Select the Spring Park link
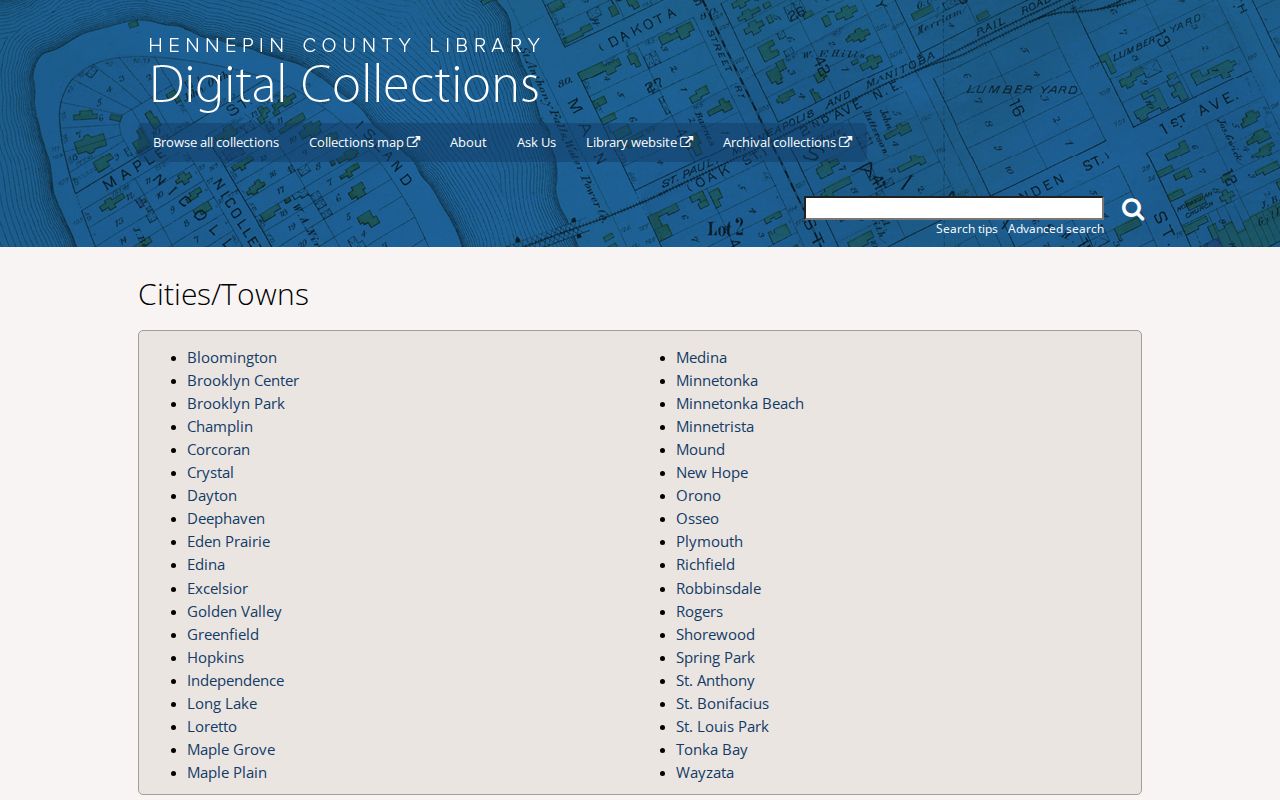 coord(715,657)
